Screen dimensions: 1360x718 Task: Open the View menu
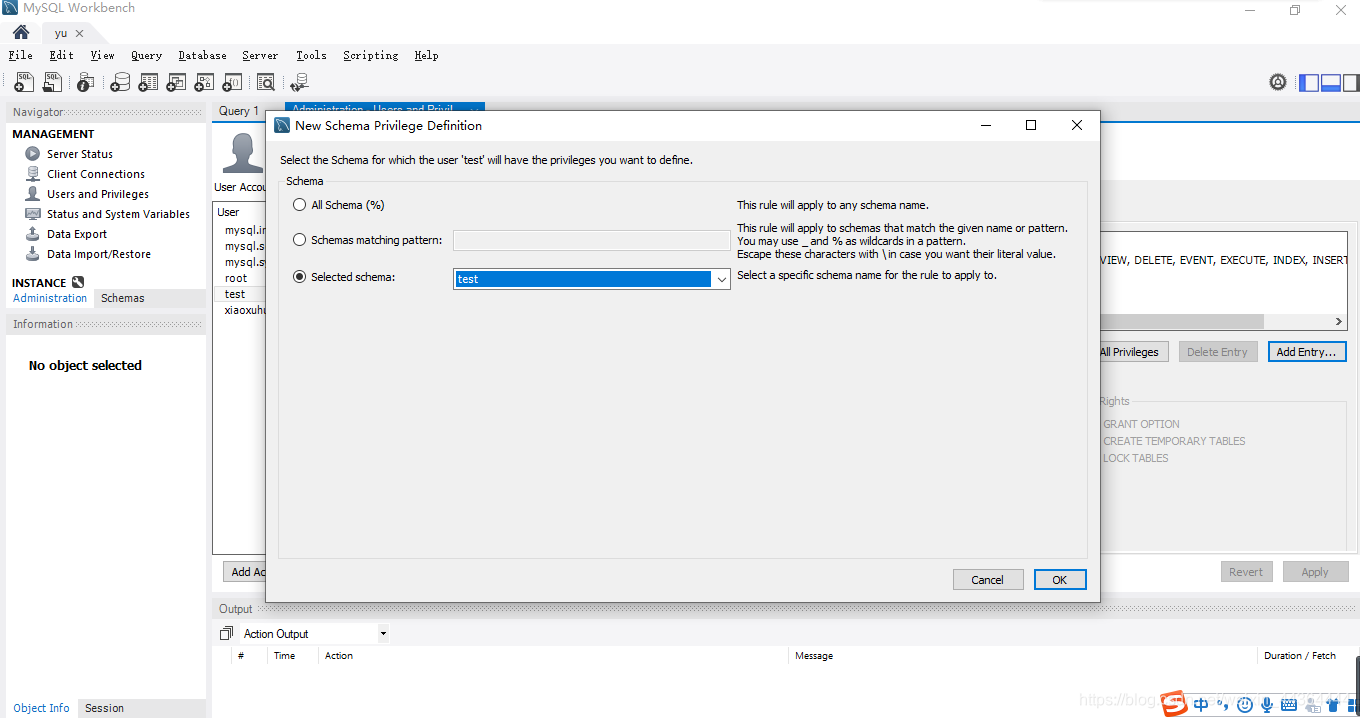pyautogui.click(x=102, y=55)
